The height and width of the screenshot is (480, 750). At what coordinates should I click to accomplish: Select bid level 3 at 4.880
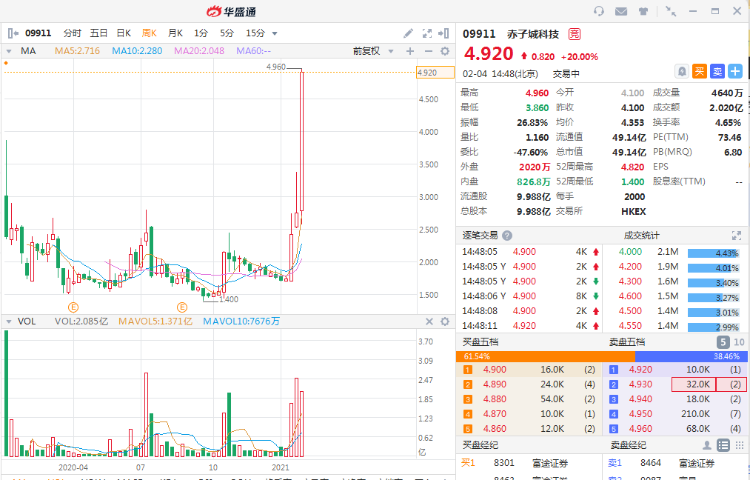click(529, 399)
